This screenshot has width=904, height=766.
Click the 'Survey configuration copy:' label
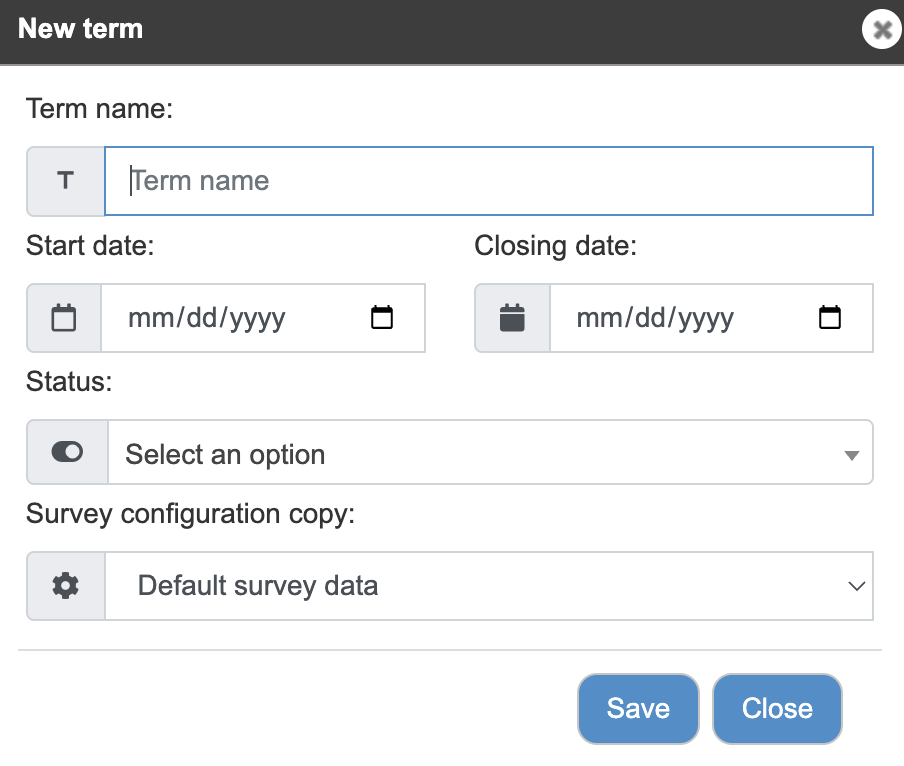tap(190, 514)
